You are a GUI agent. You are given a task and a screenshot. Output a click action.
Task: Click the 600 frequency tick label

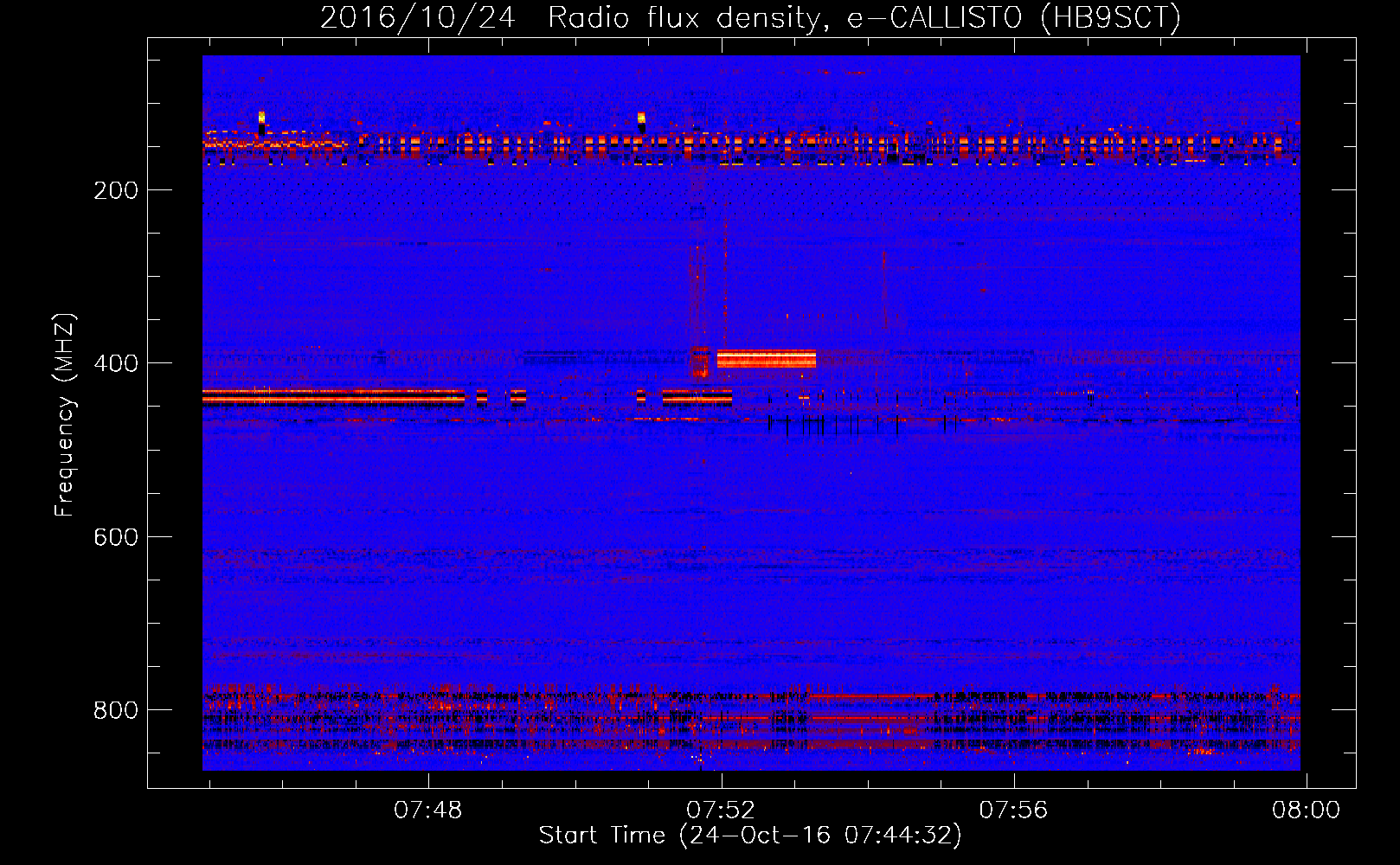116,537
